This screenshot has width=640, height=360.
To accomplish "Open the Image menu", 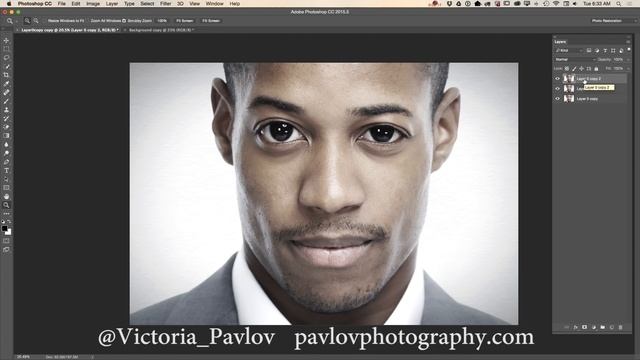I will click(93, 4).
